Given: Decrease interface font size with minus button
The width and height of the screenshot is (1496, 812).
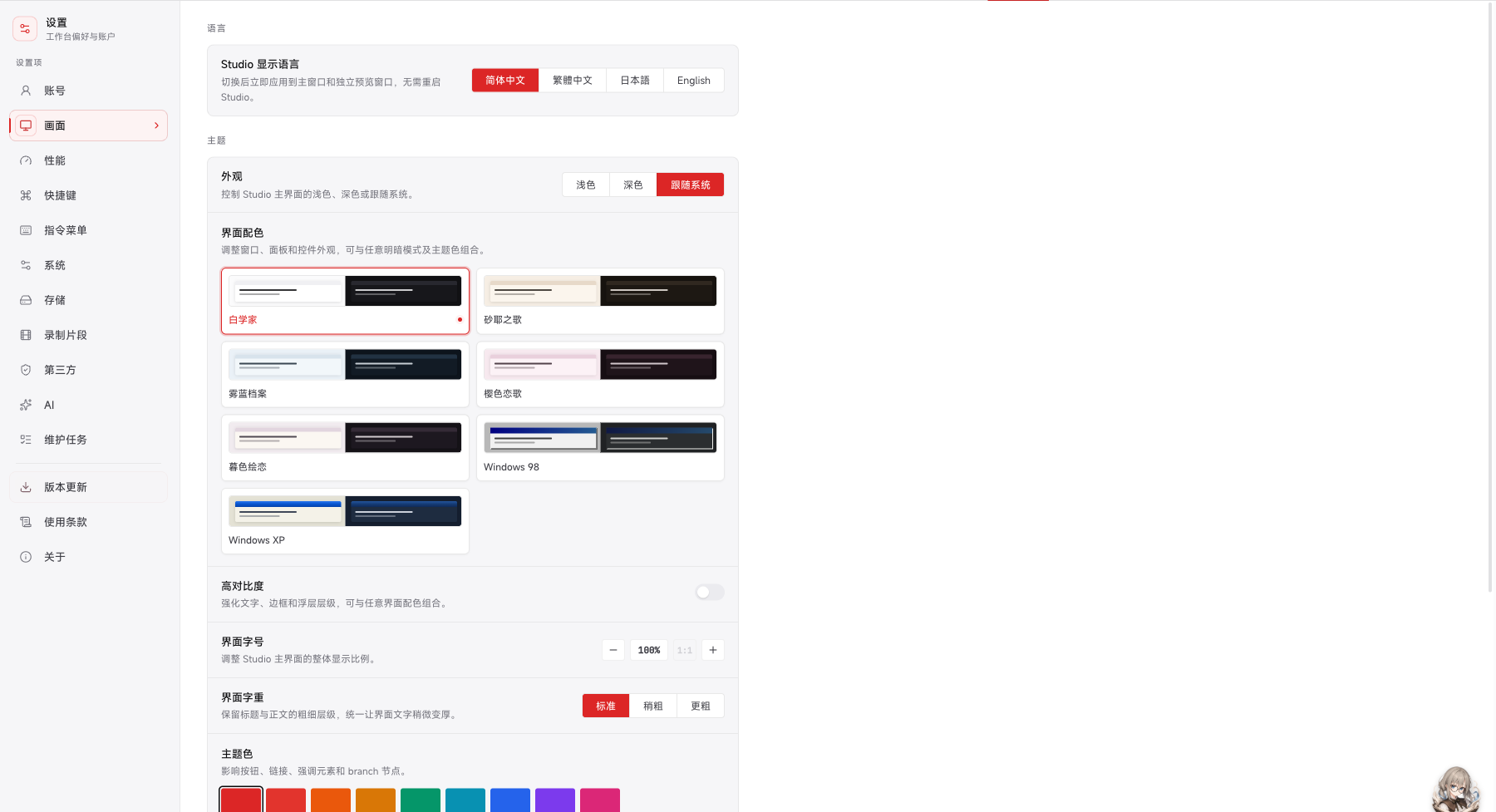Looking at the screenshot, I should pos(613,650).
